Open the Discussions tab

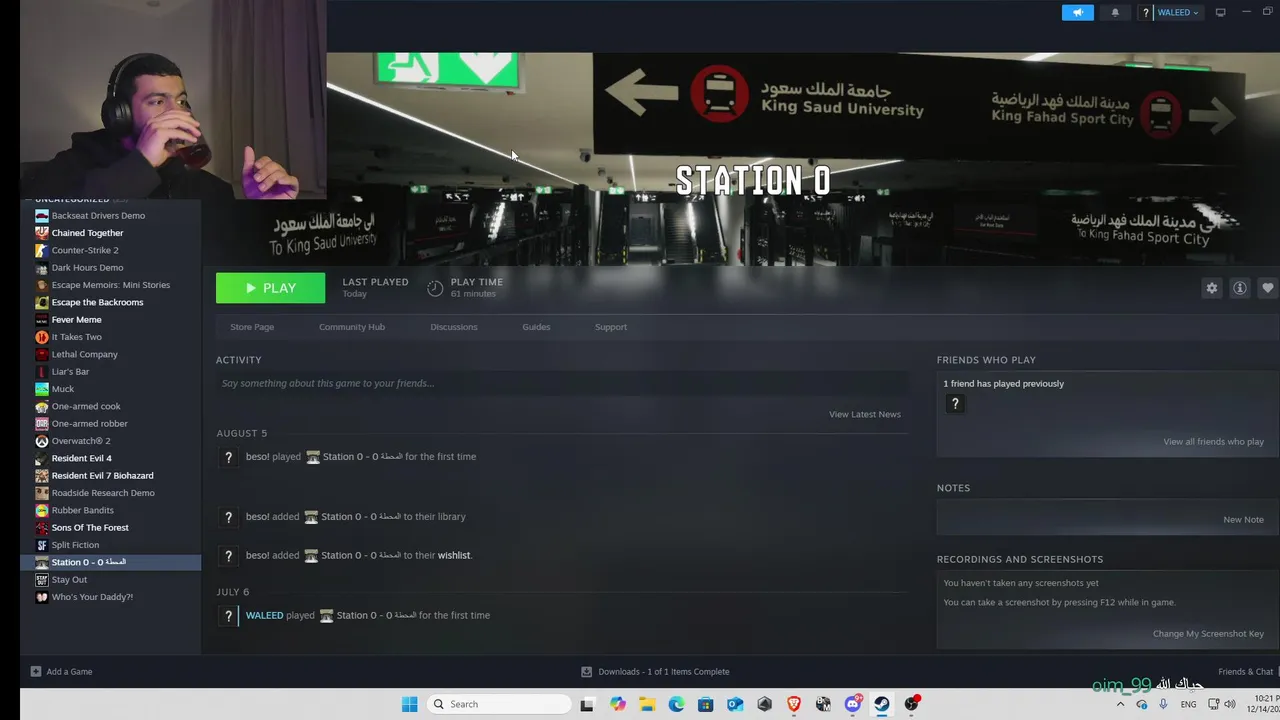click(454, 327)
